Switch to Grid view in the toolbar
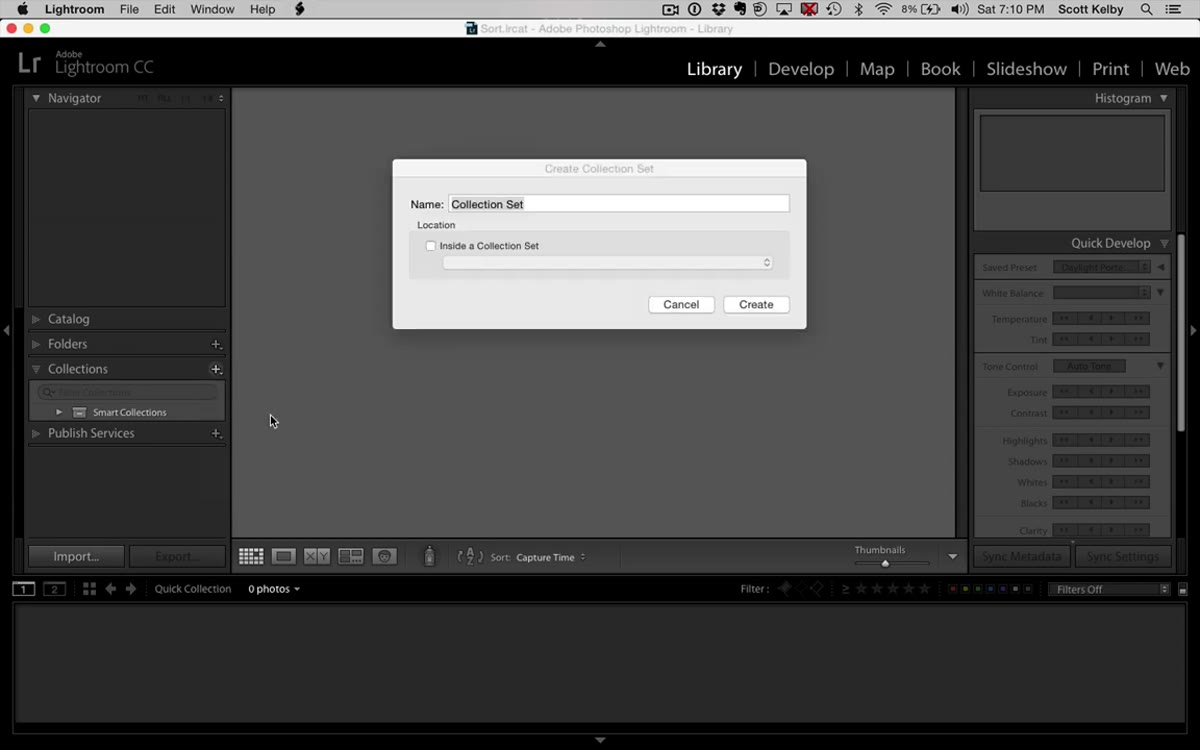 click(251, 557)
